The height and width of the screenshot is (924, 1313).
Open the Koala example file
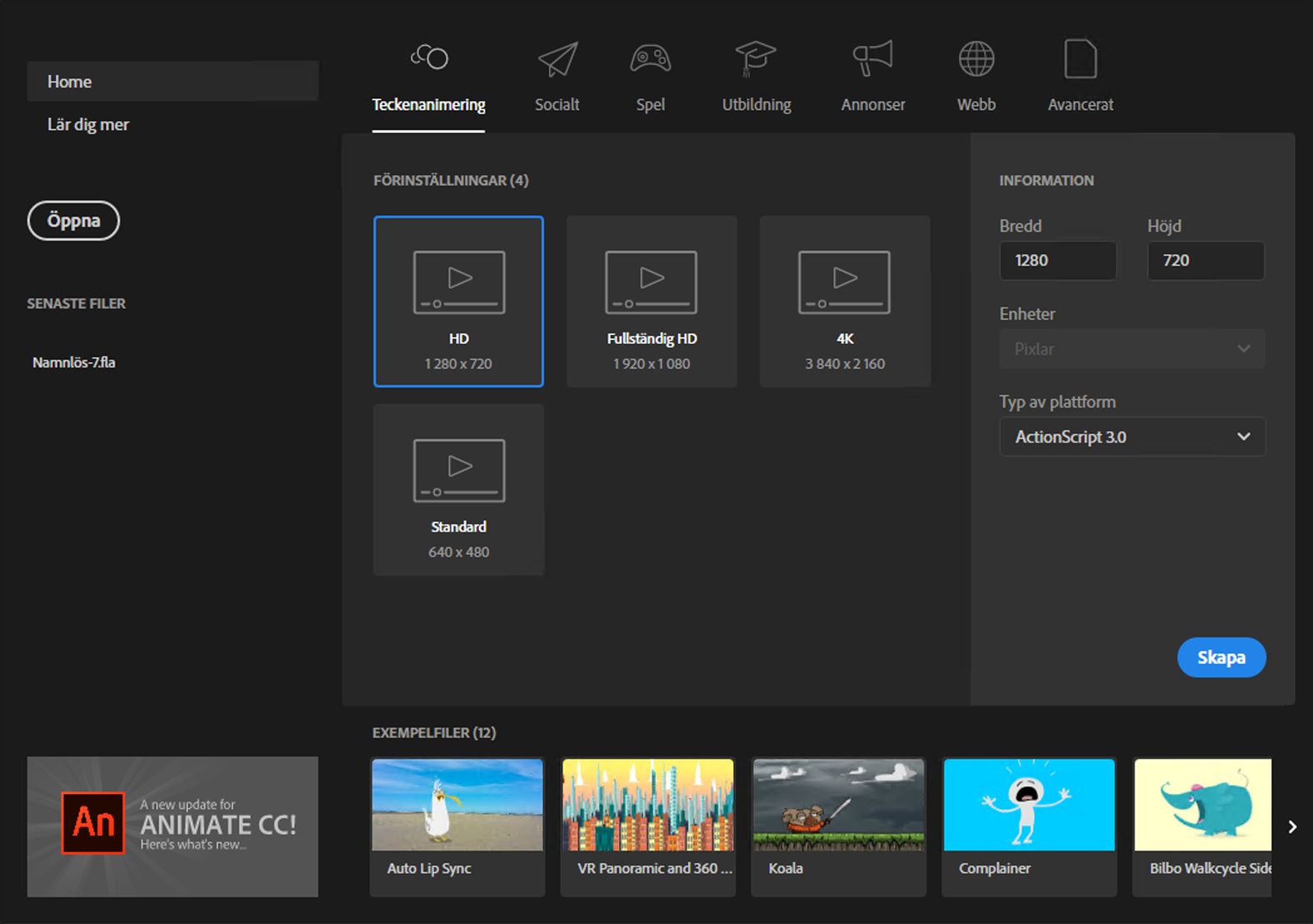[839, 827]
